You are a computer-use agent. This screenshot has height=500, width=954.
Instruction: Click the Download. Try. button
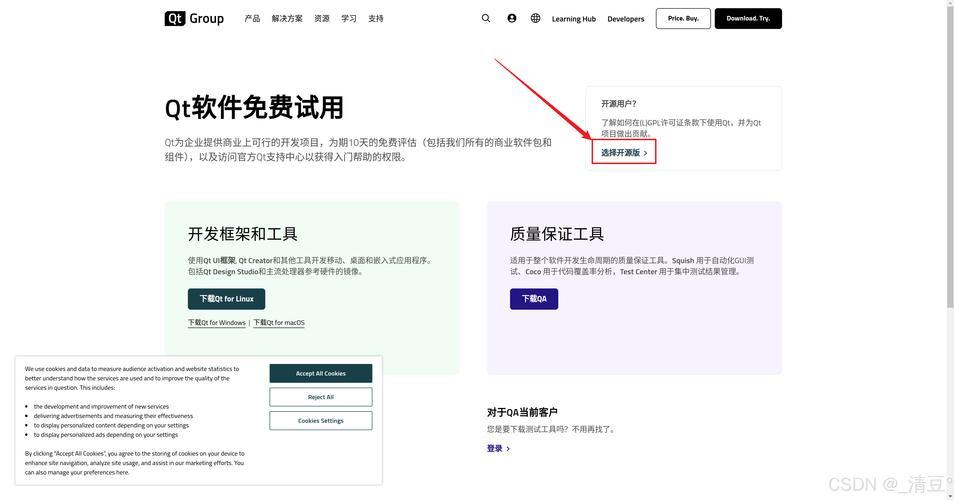(748, 18)
